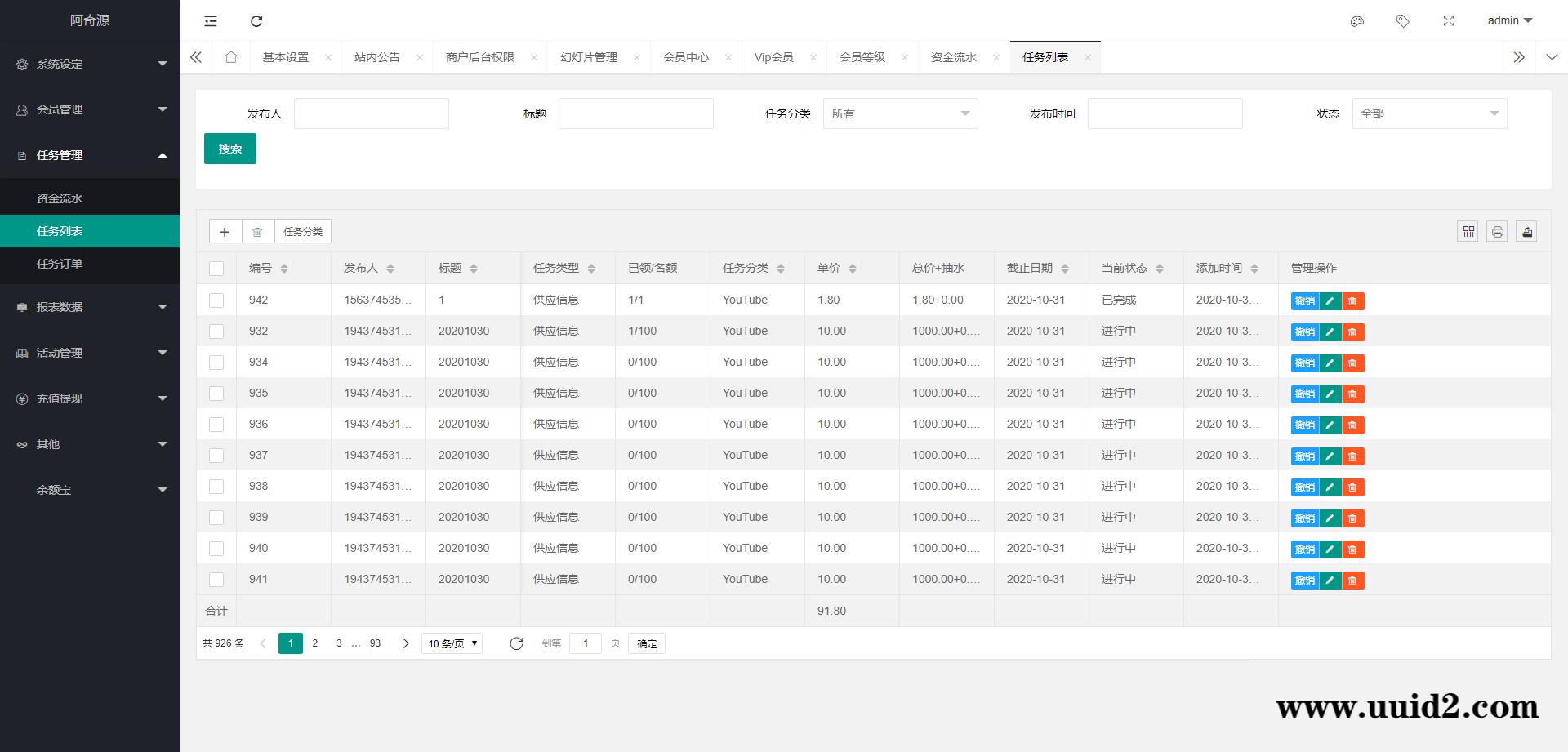Select the checkbox on row 935

point(216,393)
